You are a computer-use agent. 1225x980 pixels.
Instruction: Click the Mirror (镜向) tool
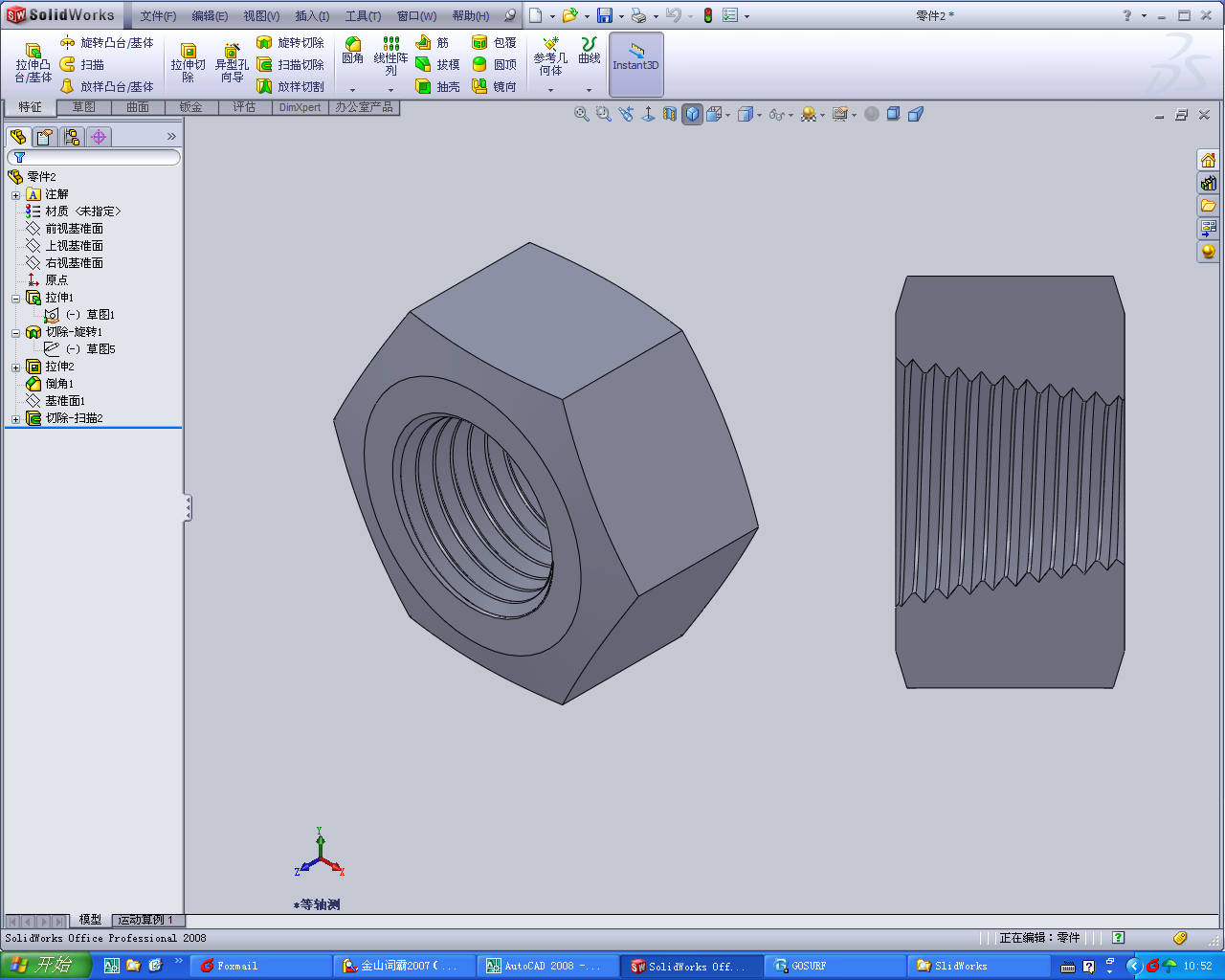494,86
